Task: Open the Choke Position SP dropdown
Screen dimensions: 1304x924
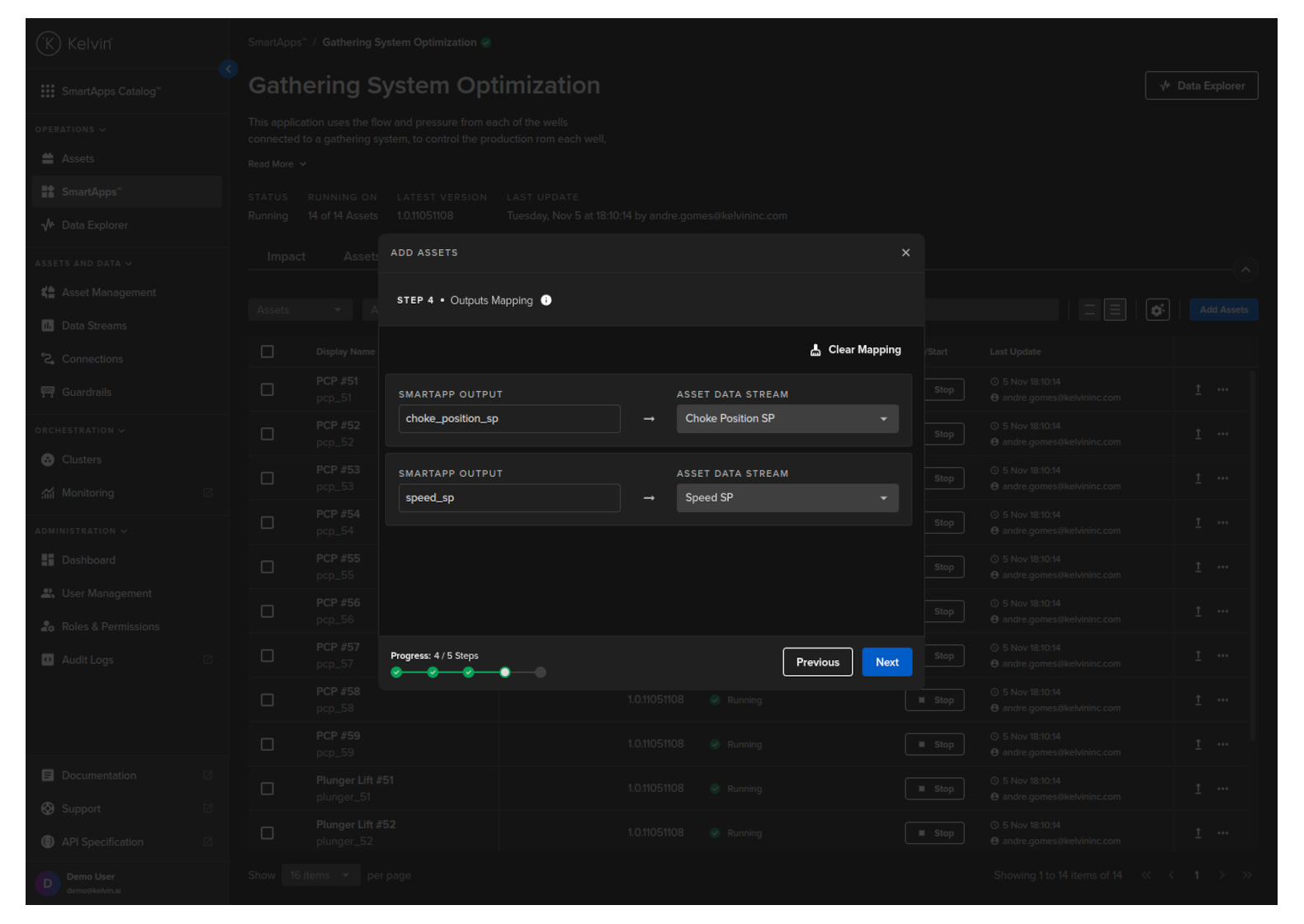Action: click(787, 419)
